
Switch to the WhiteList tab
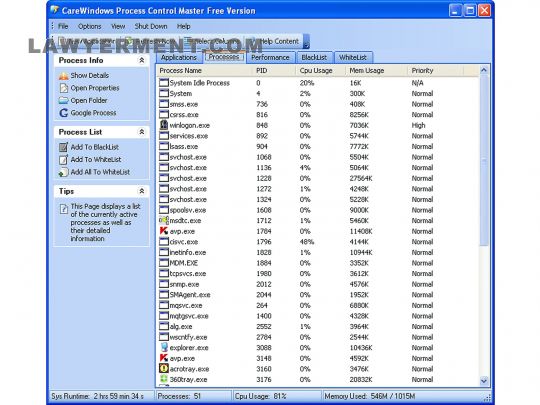[353, 58]
